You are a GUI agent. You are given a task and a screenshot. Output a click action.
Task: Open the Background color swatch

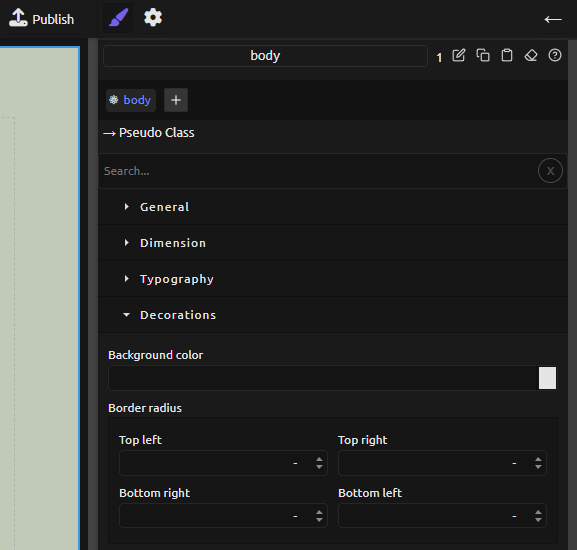point(547,378)
